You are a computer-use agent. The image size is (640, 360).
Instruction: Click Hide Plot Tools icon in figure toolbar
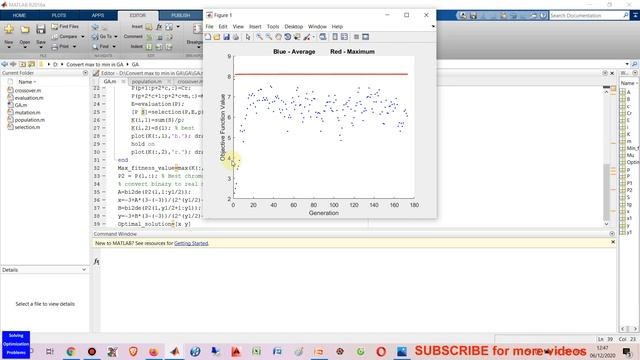tap(356, 37)
